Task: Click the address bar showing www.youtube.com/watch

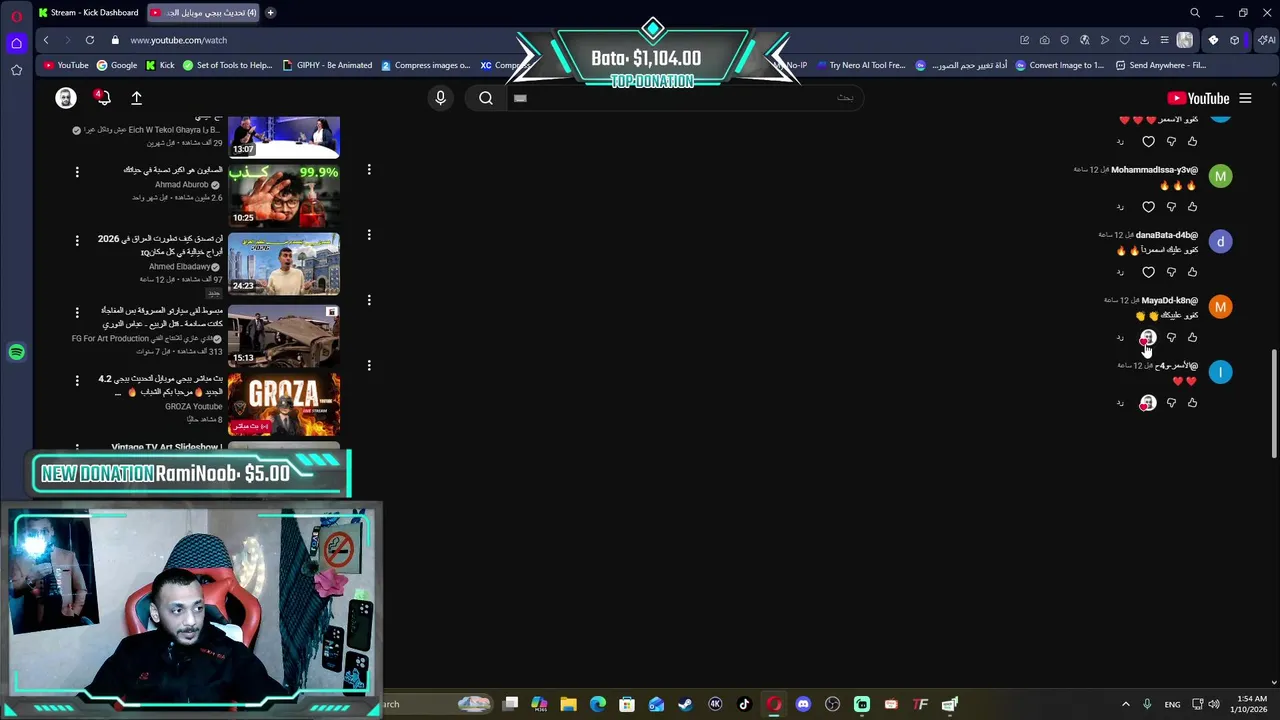Action: (178, 40)
